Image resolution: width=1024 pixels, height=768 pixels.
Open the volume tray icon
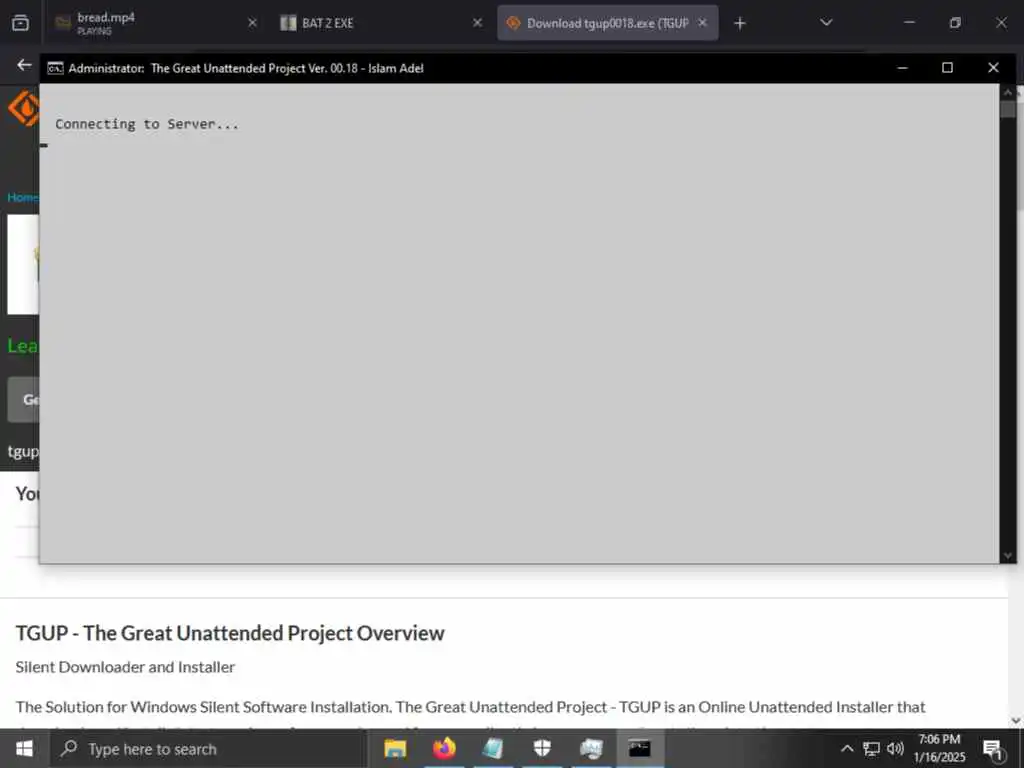(895, 748)
